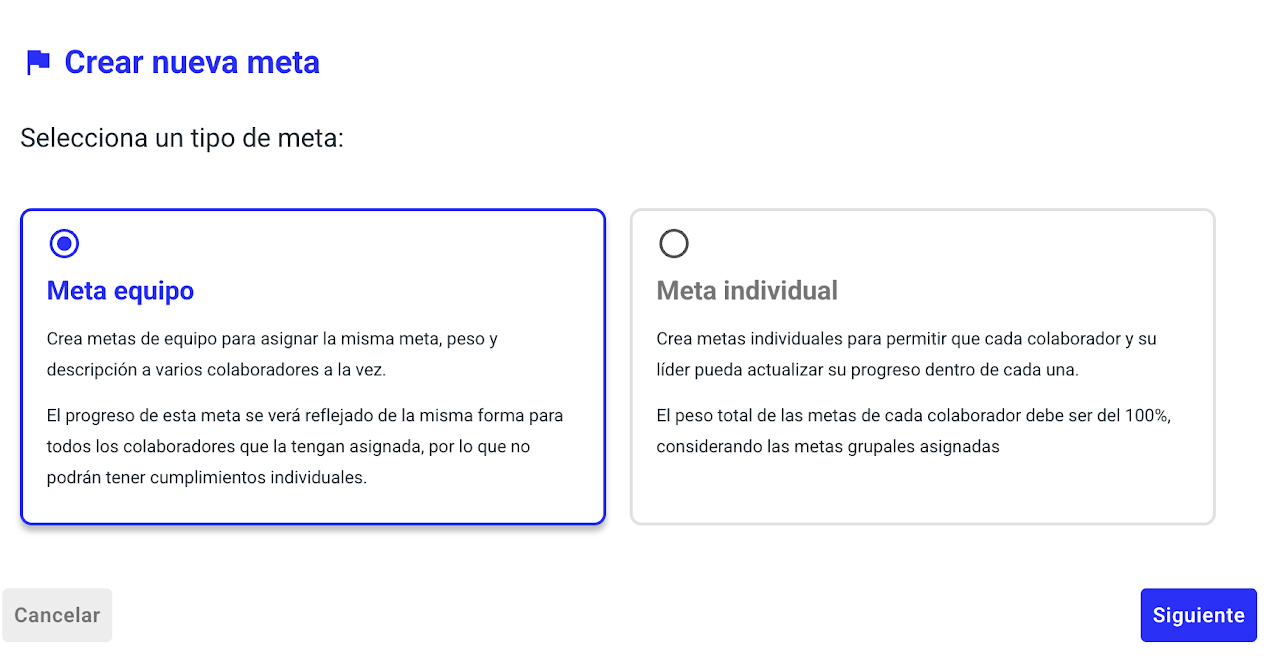Click the line starting "todos los colaboradores que la tengan"
The width and height of the screenshot is (1280, 669).
[290, 446]
